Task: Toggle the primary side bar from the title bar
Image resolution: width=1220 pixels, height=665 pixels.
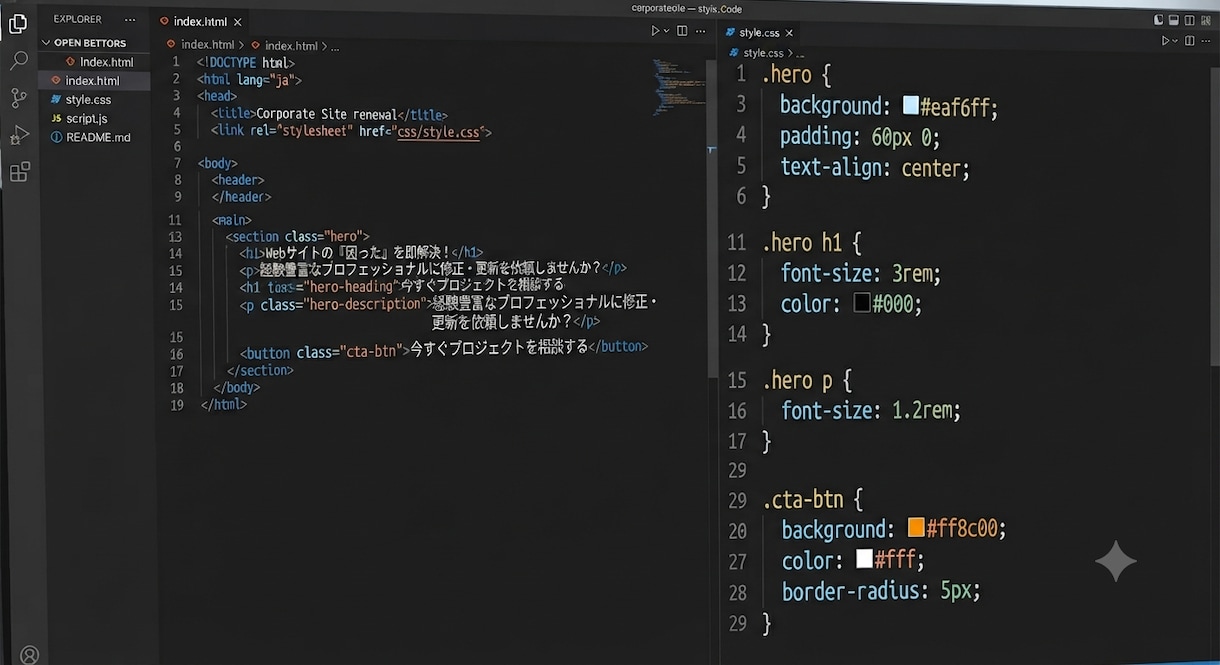Action: 1159,19
